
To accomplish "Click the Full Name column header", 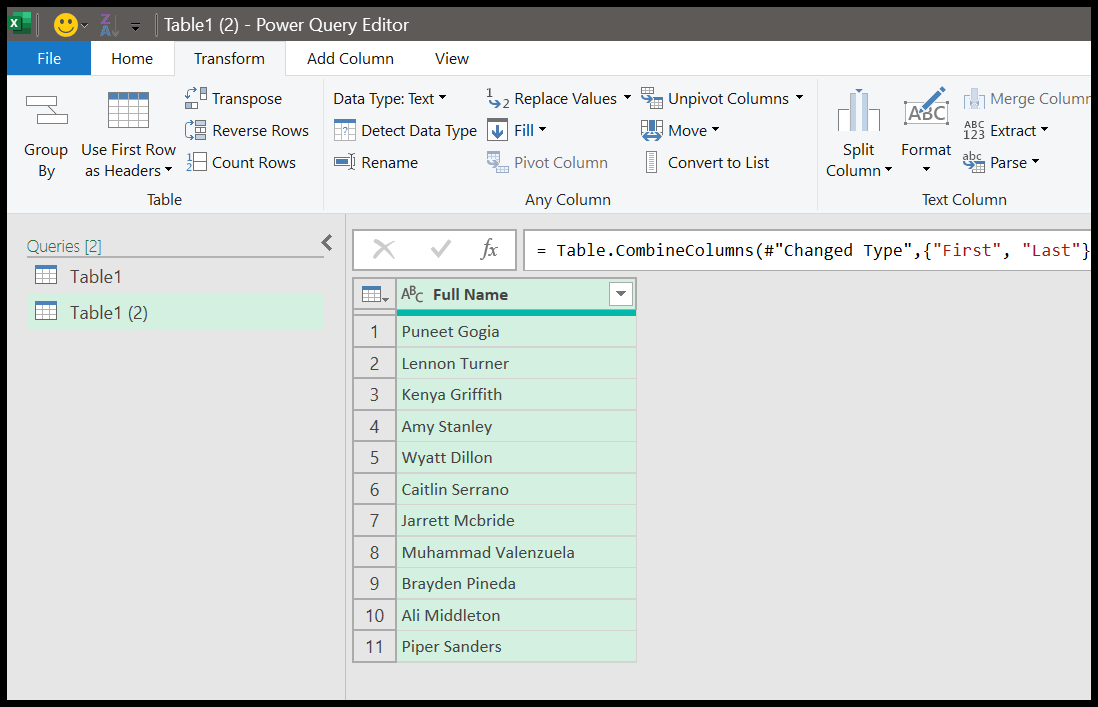I will [516, 295].
